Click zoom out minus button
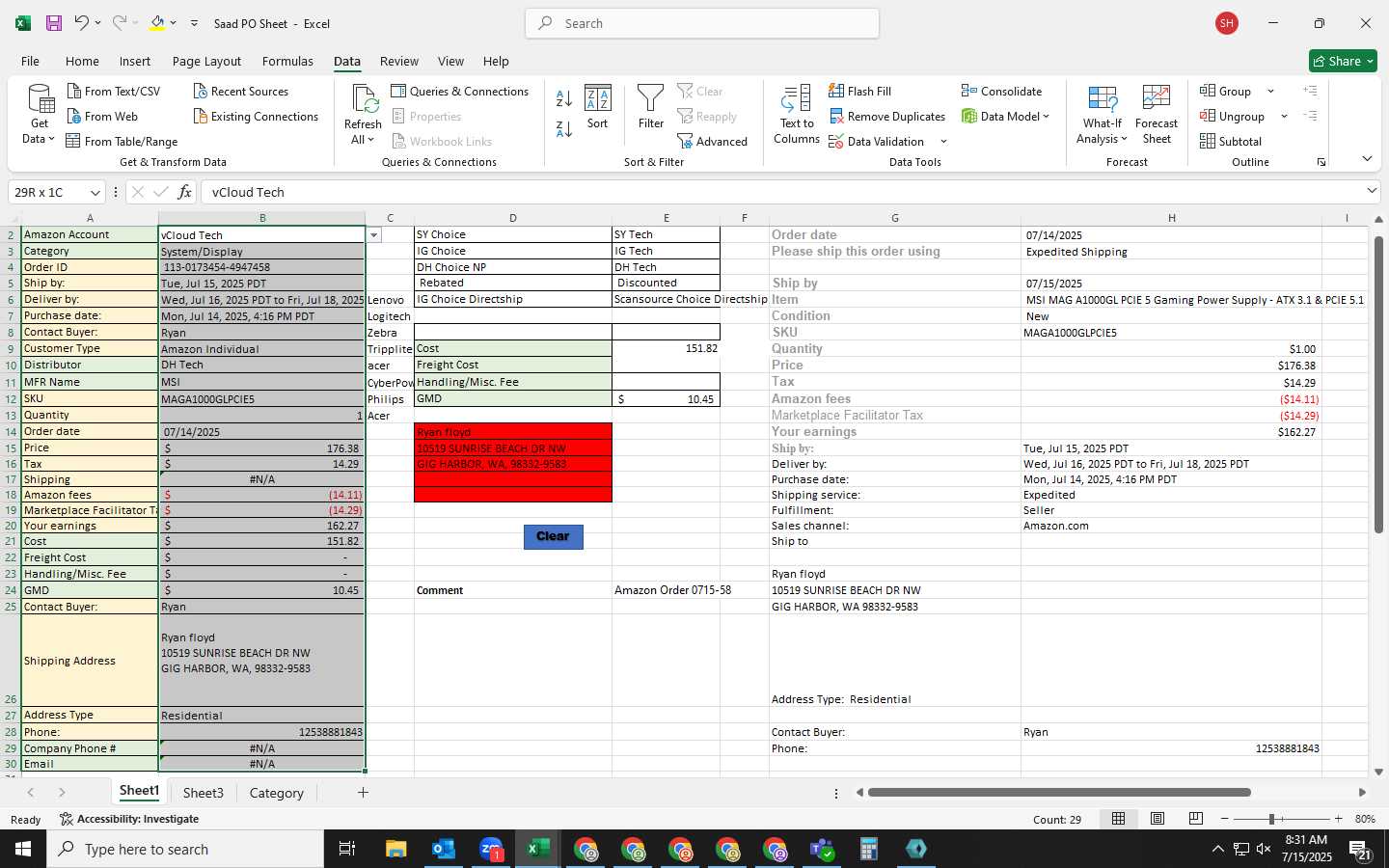 pyautogui.click(x=1224, y=819)
